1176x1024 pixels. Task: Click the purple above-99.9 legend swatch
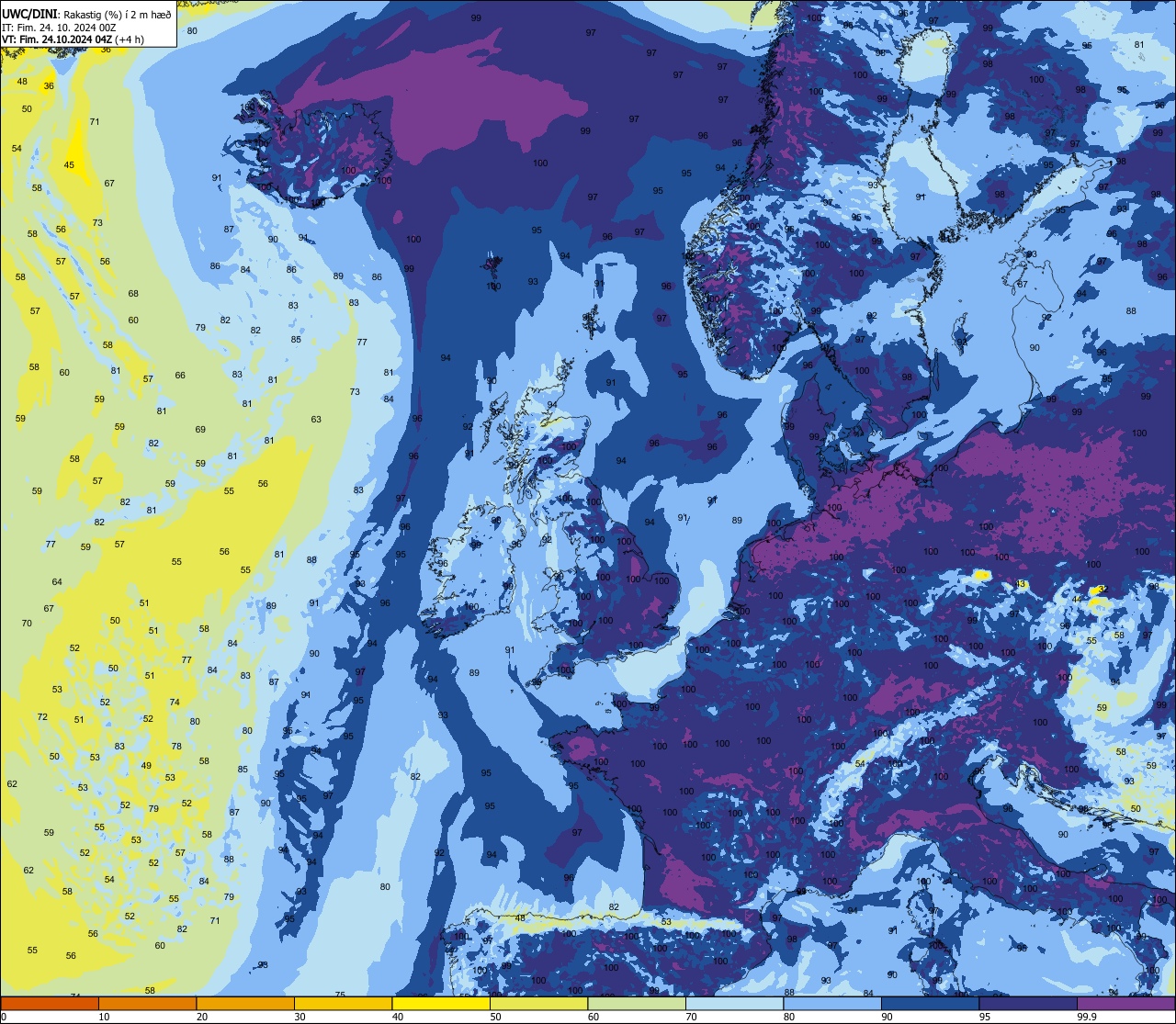click(x=1126, y=1003)
